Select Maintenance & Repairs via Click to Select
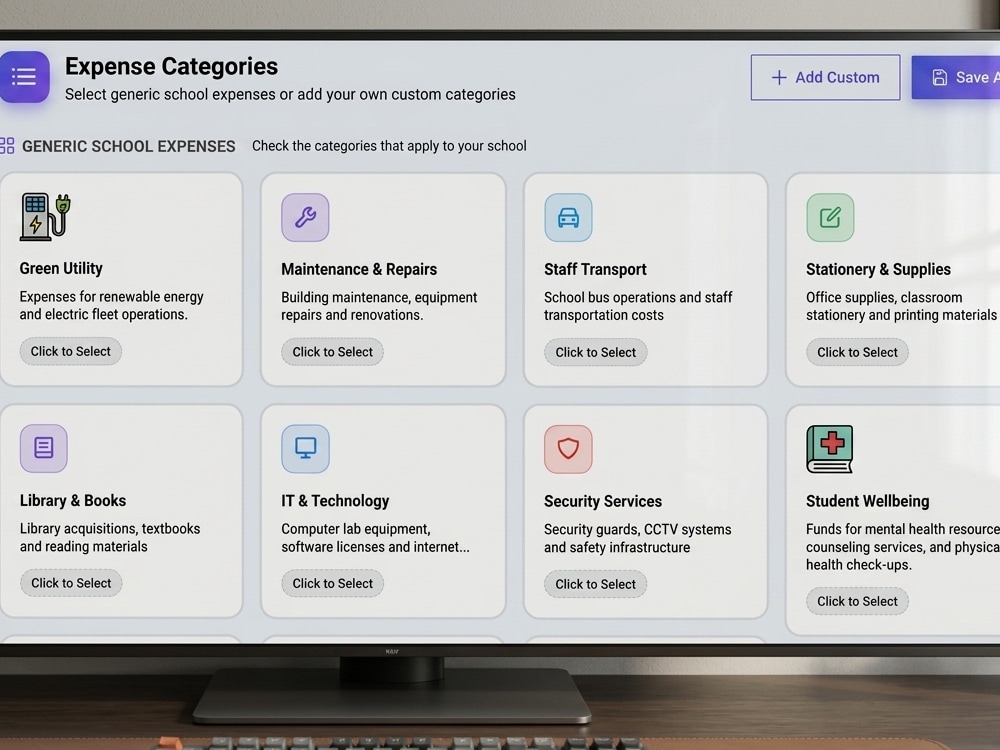The image size is (1000, 750). pyautogui.click(x=332, y=352)
